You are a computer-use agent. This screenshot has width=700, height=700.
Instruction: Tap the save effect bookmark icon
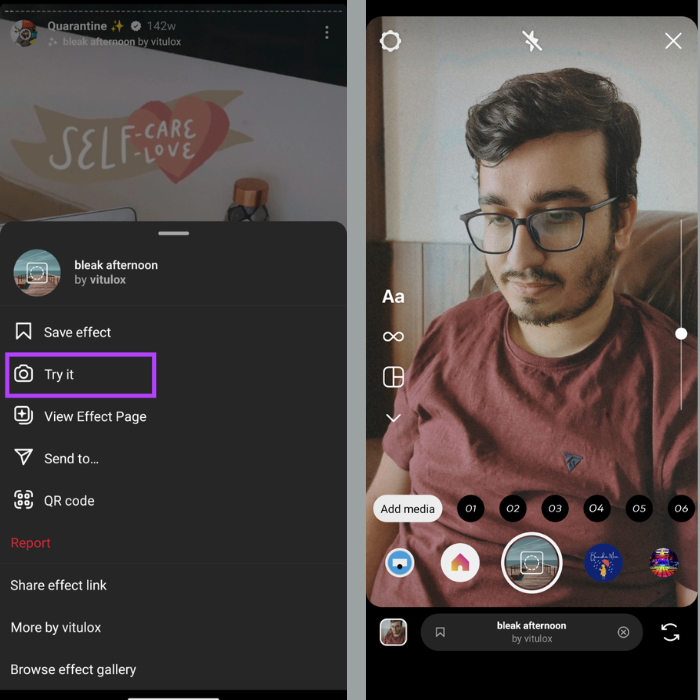[23, 331]
